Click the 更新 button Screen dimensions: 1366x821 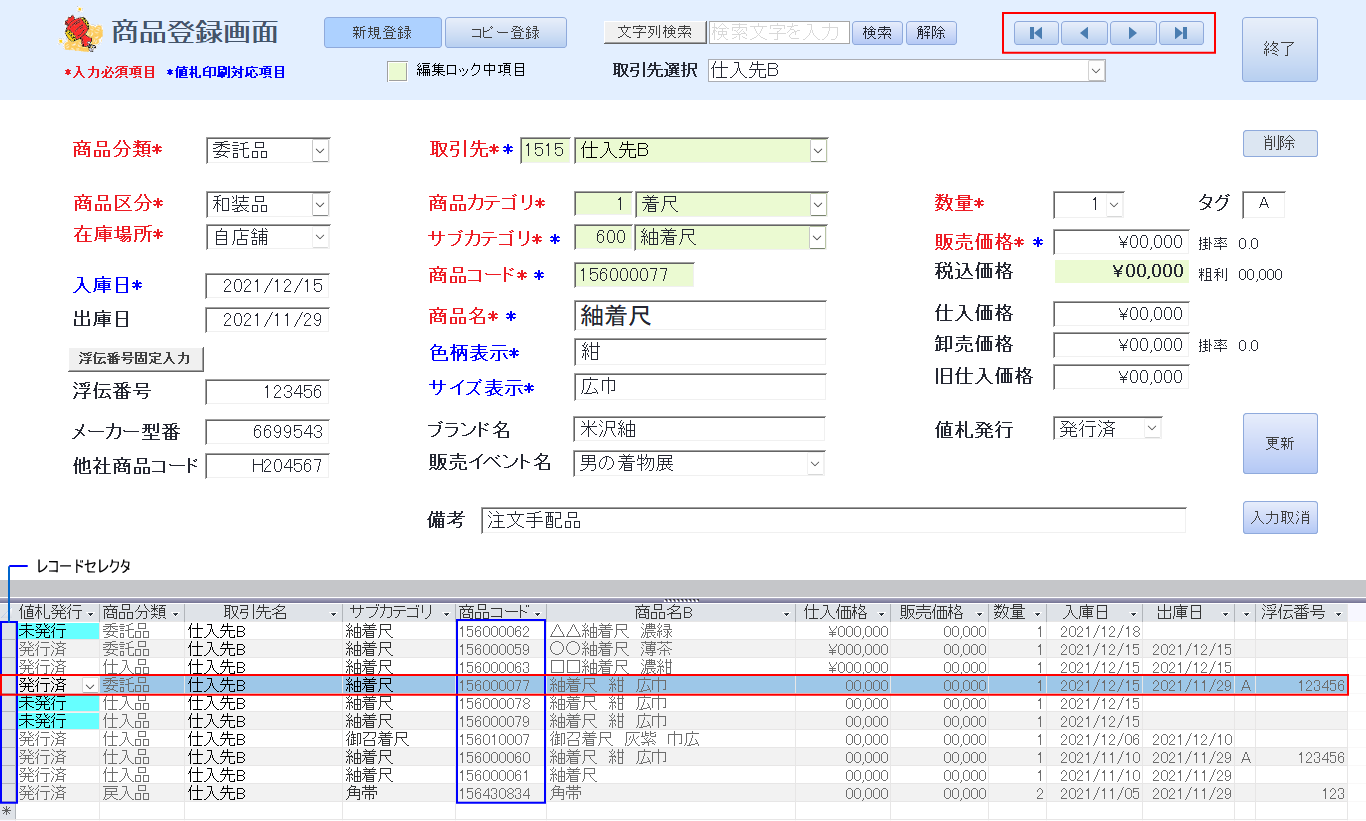[x=1280, y=443]
